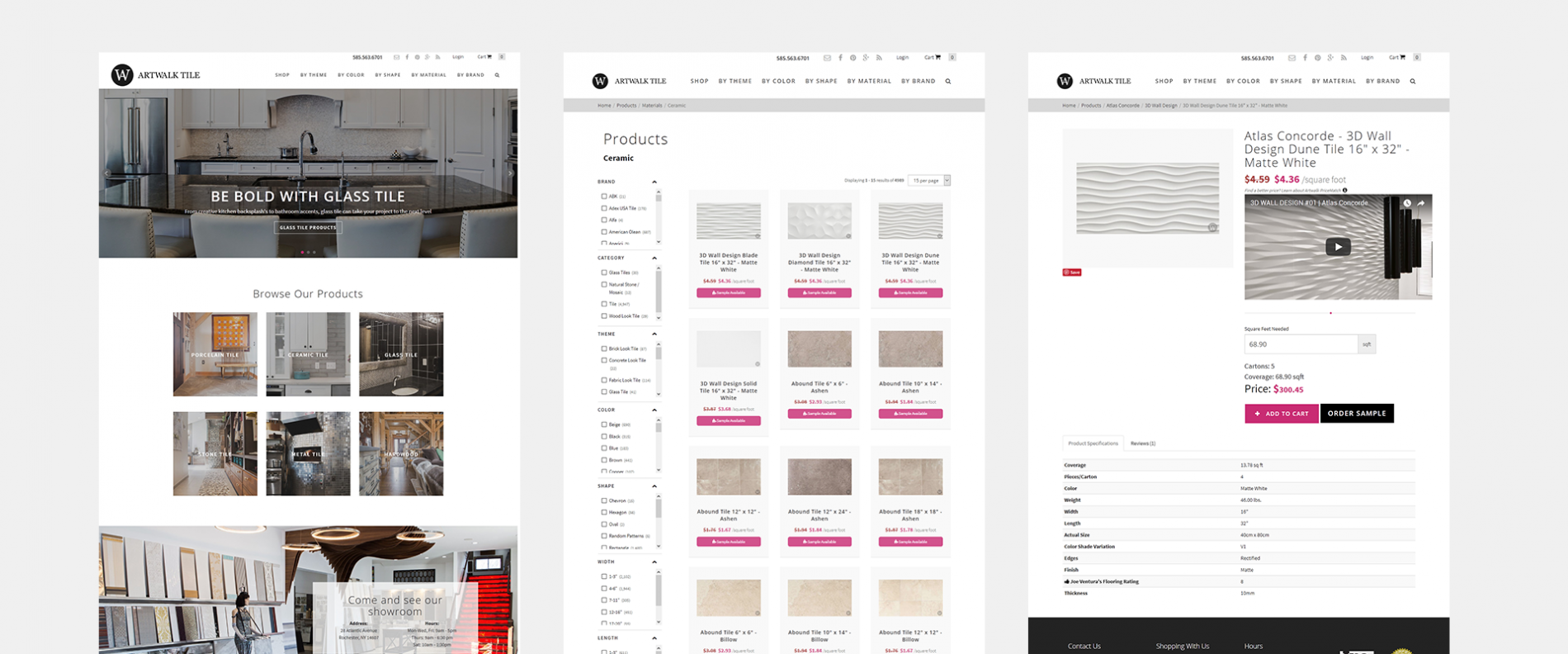Click the home page carousel left arrow

(106, 173)
